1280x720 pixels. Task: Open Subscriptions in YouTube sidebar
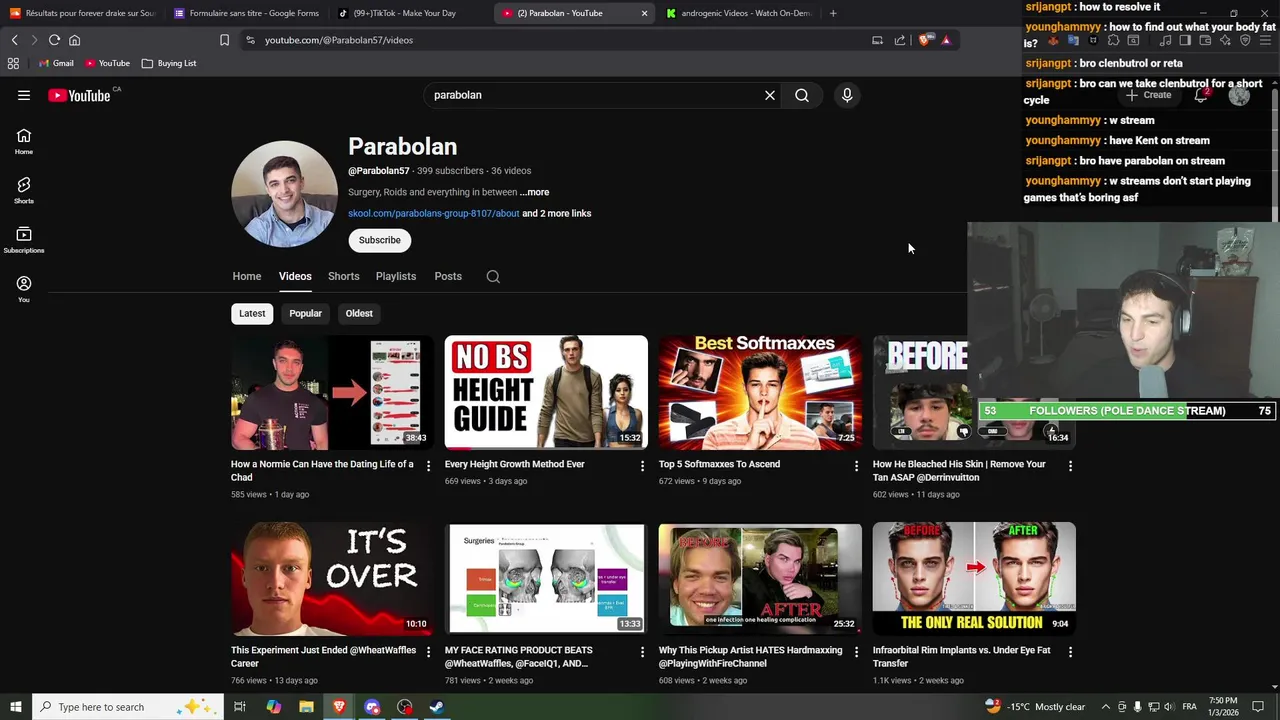coord(24,240)
